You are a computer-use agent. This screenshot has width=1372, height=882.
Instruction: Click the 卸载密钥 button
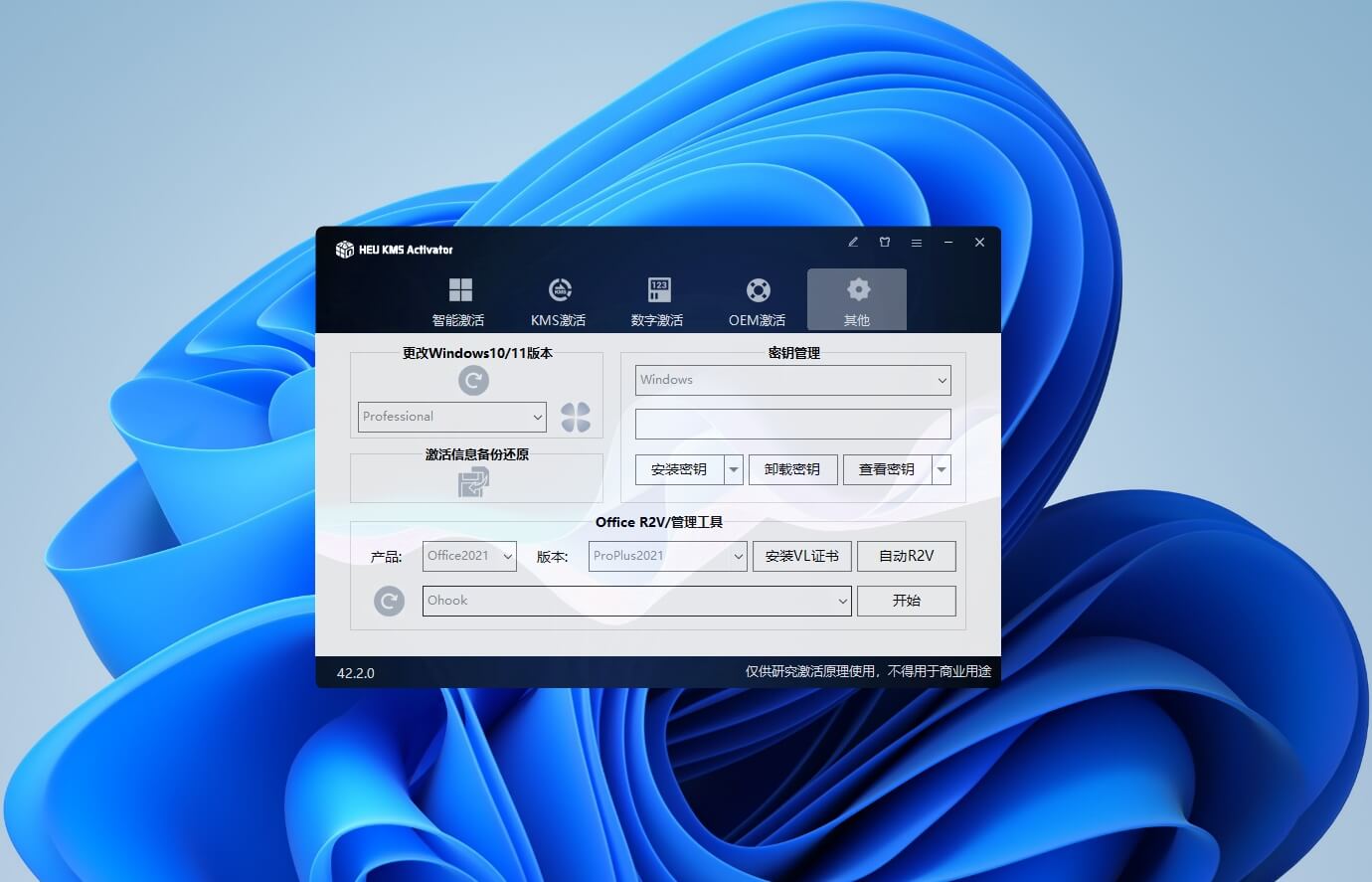coord(792,469)
